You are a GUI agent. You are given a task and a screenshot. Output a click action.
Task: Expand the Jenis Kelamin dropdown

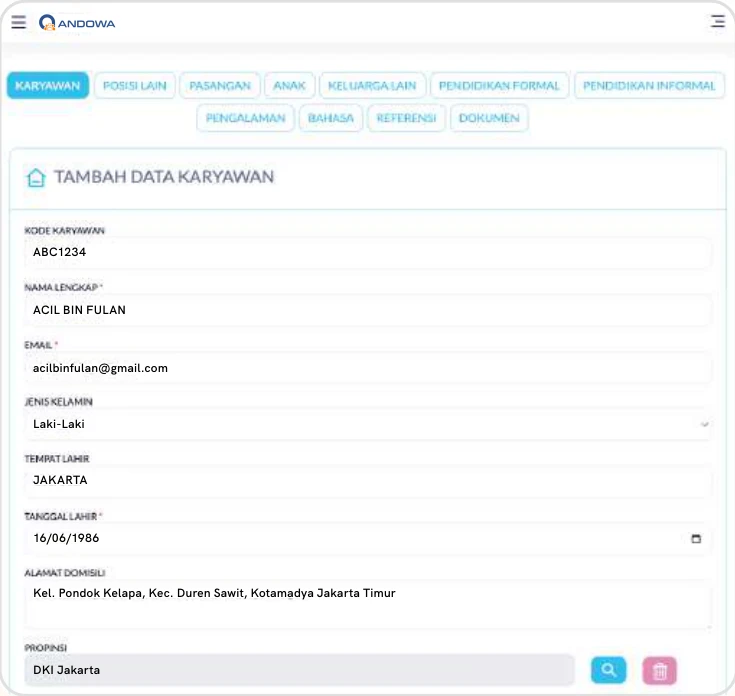[x=368, y=424]
